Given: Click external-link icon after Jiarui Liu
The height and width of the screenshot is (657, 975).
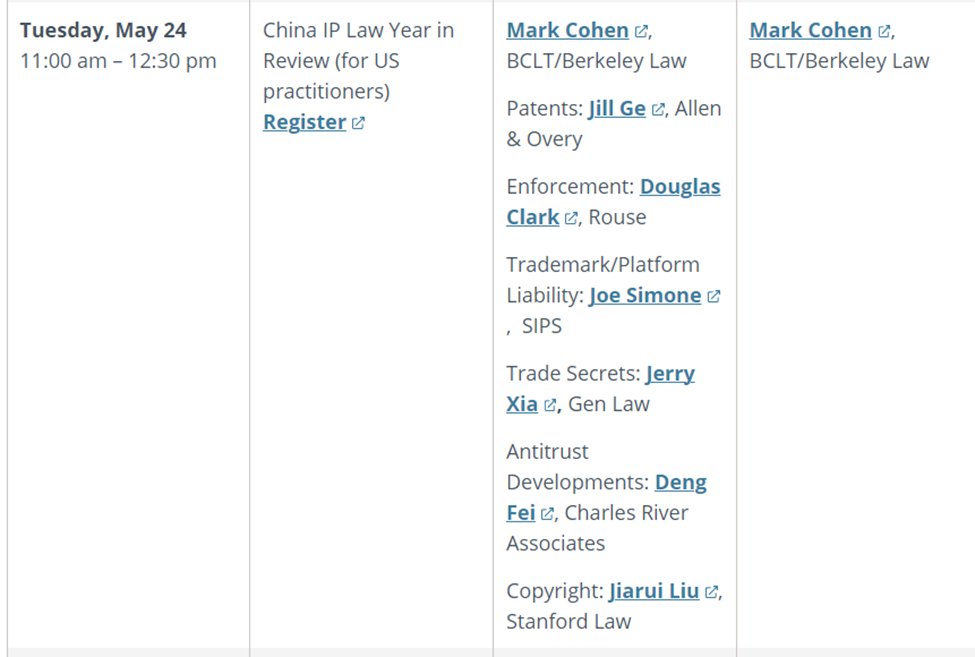Looking at the screenshot, I should click(711, 592).
